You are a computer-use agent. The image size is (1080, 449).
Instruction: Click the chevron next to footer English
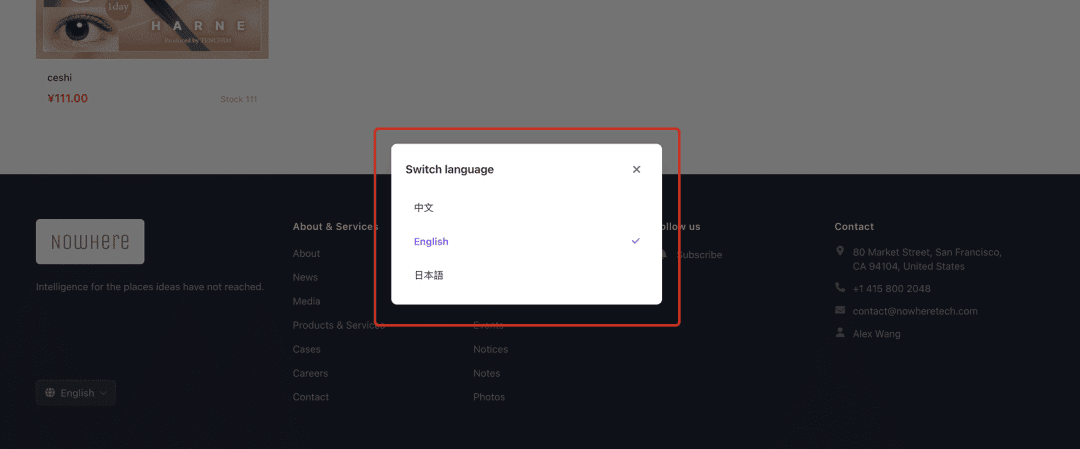click(x=103, y=393)
